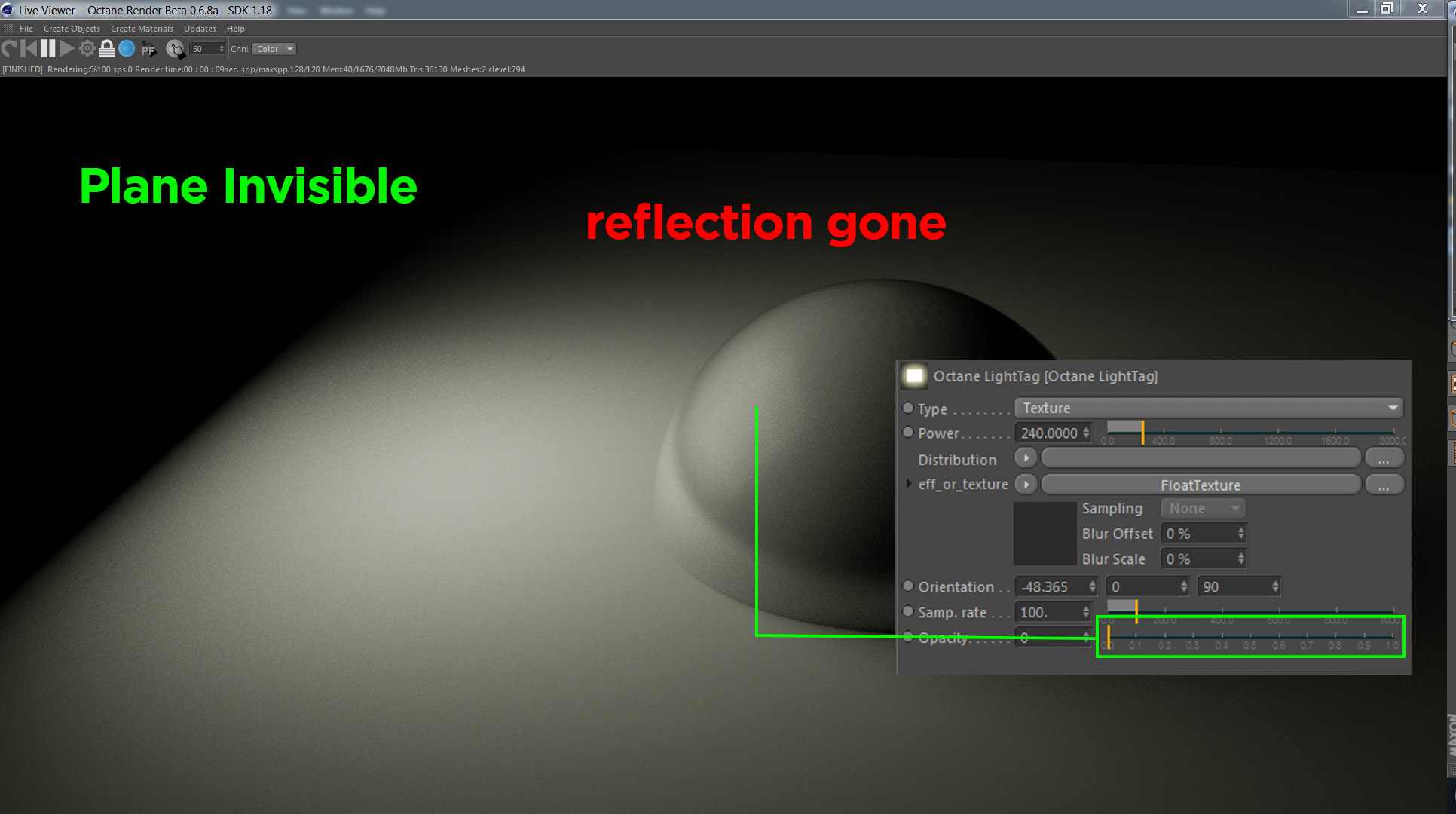The width and height of the screenshot is (1456, 814).
Task: Click the Opacity slider track
Action: coord(1251,637)
